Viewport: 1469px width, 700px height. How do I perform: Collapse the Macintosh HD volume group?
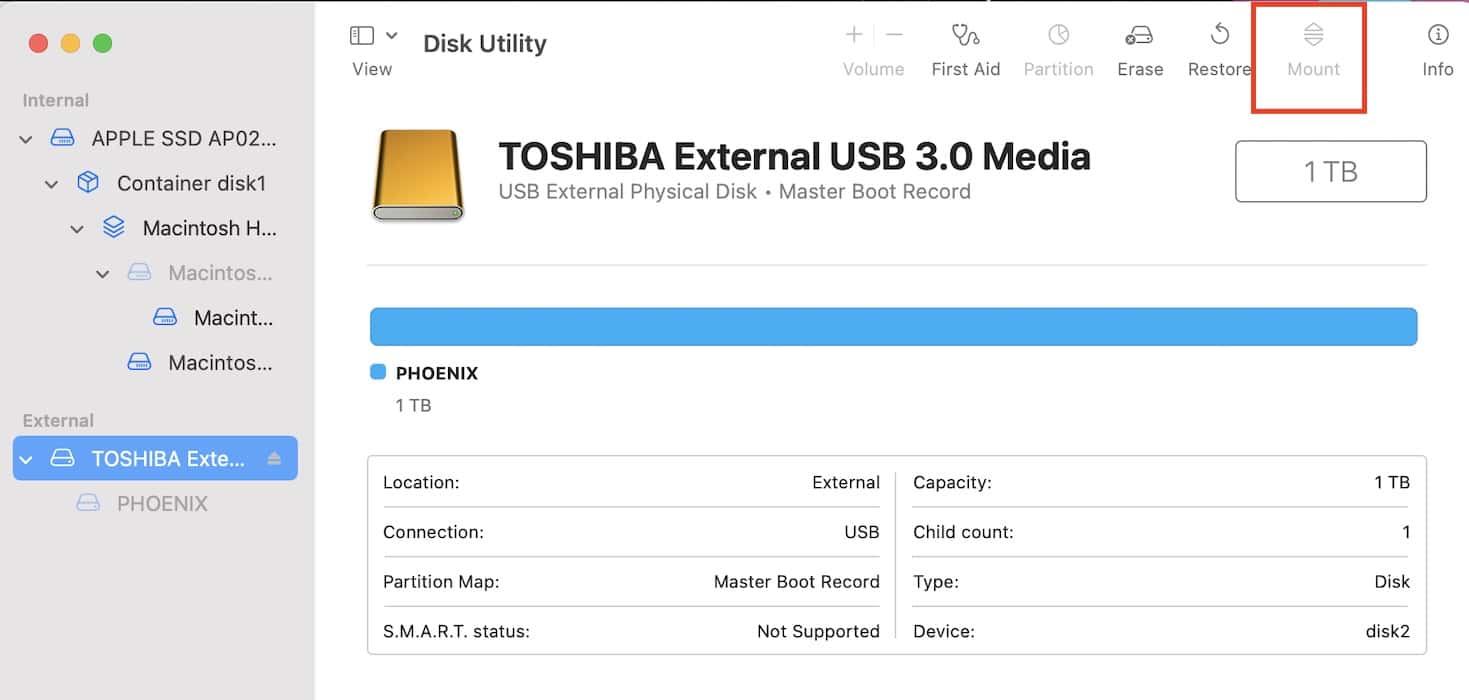coord(77,229)
